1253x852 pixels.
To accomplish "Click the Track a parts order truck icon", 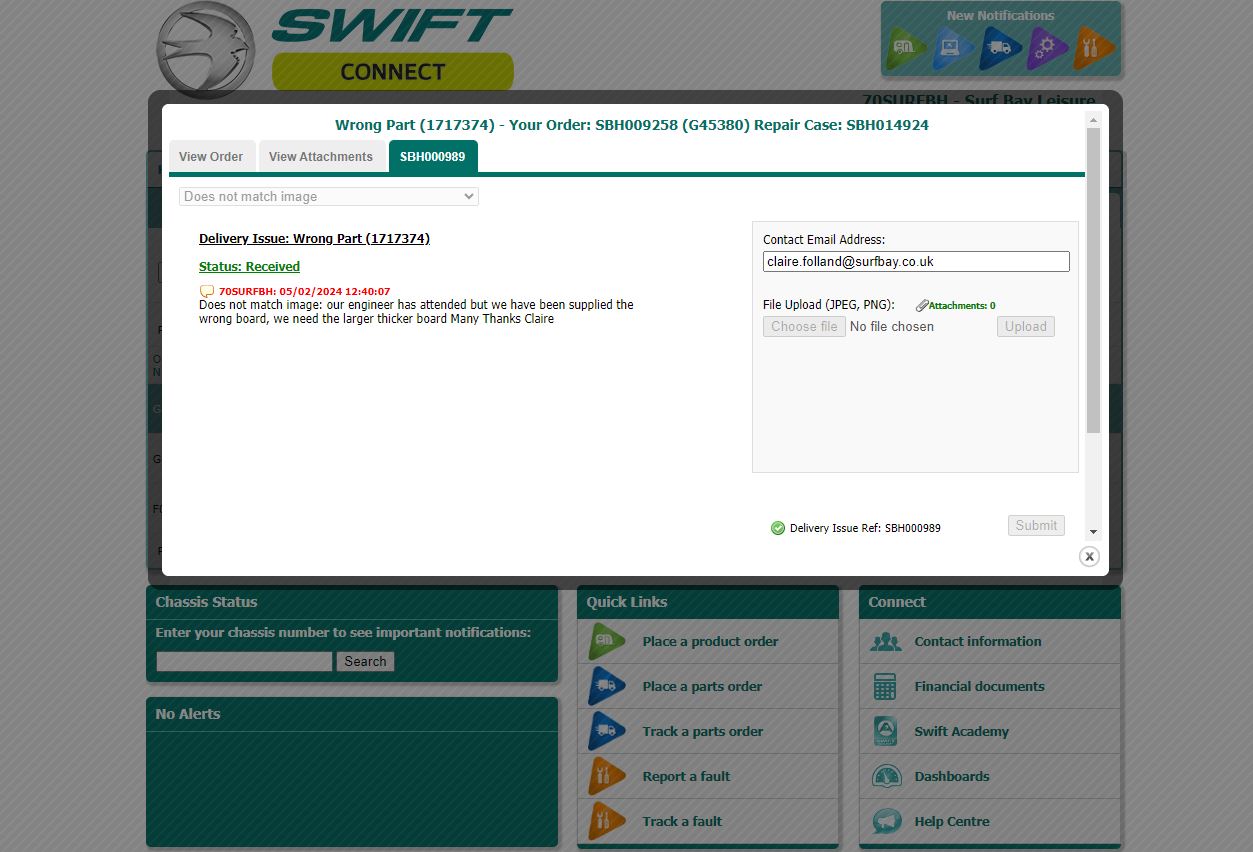I will 606,732.
